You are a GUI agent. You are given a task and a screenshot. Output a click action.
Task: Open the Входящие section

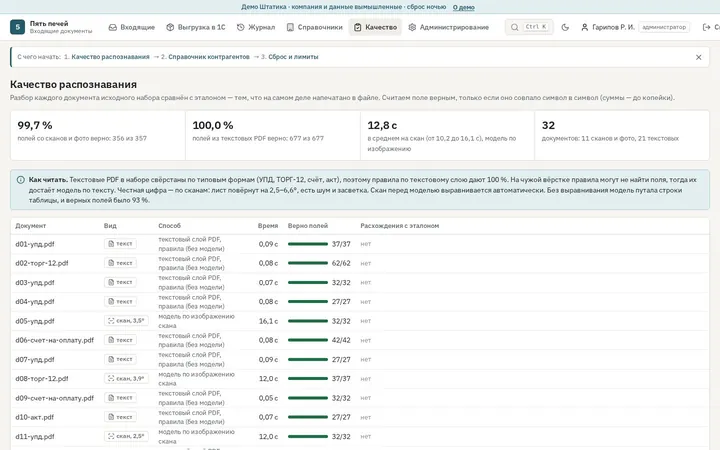(131, 27)
